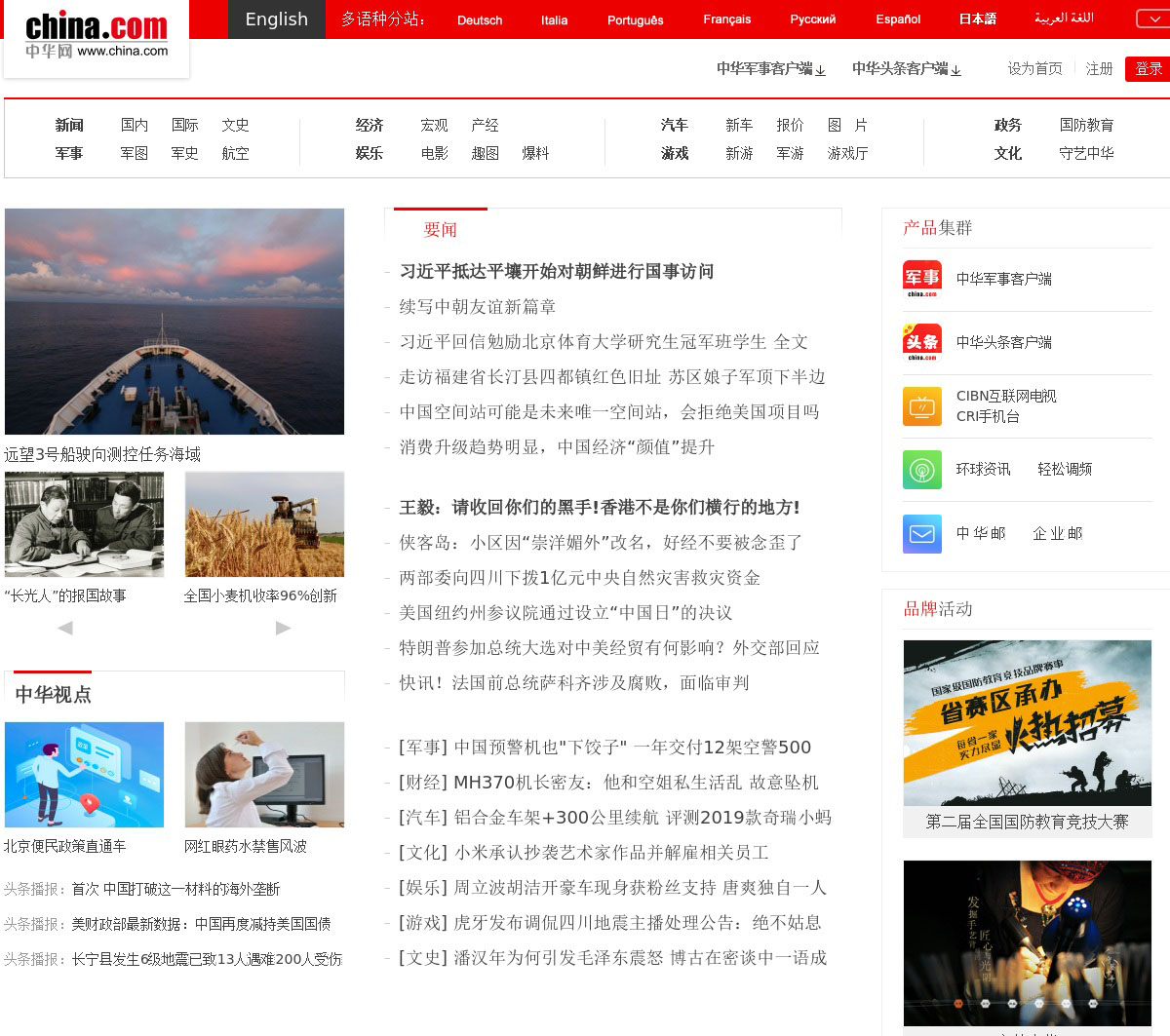Image resolution: width=1170 pixels, height=1036 pixels.
Task: Click the green 环球资讯 radio icon
Action: pyautogui.click(x=921, y=470)
